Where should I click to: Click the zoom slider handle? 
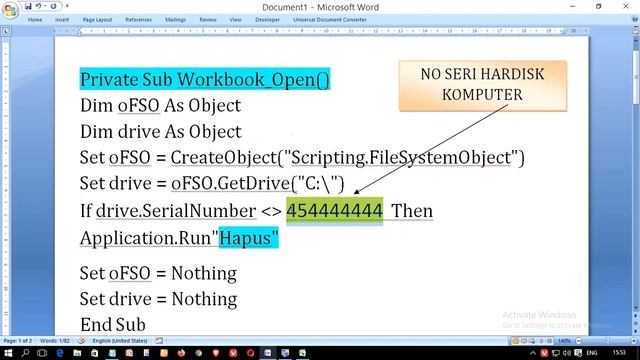[x=607, y=340]
